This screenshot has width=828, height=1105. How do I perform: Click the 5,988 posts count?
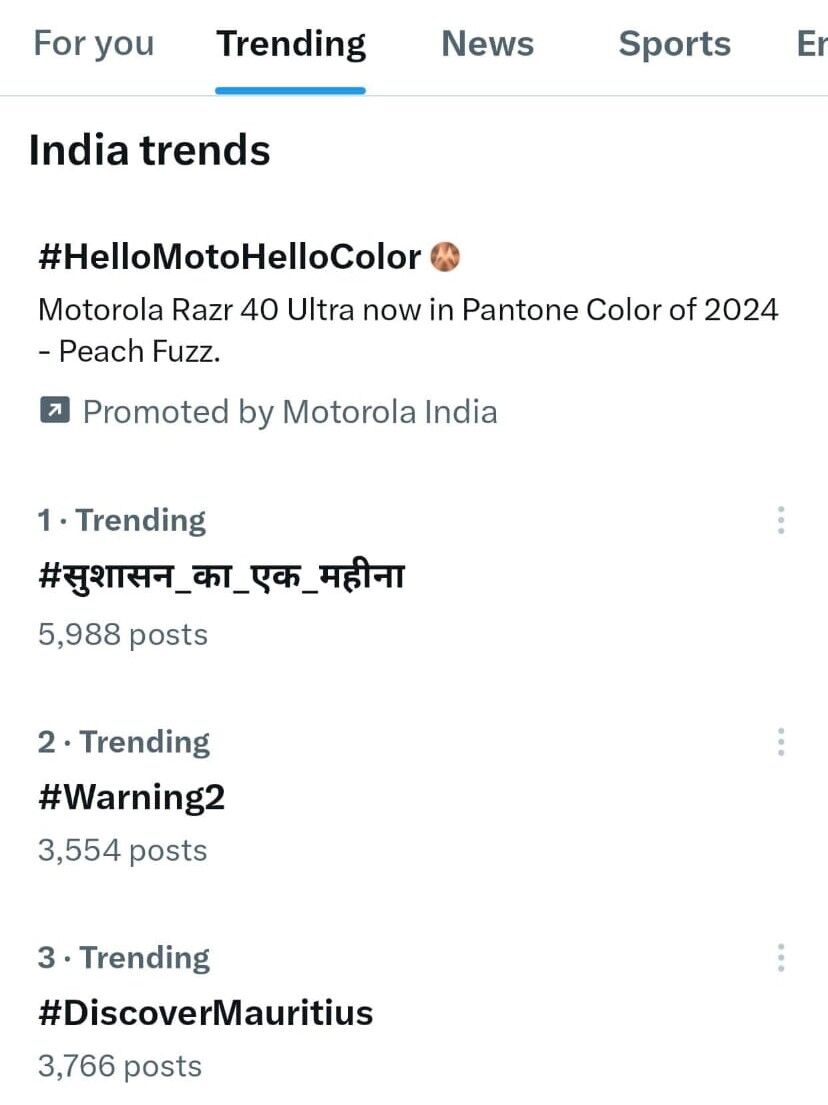(x=123, y=635)
